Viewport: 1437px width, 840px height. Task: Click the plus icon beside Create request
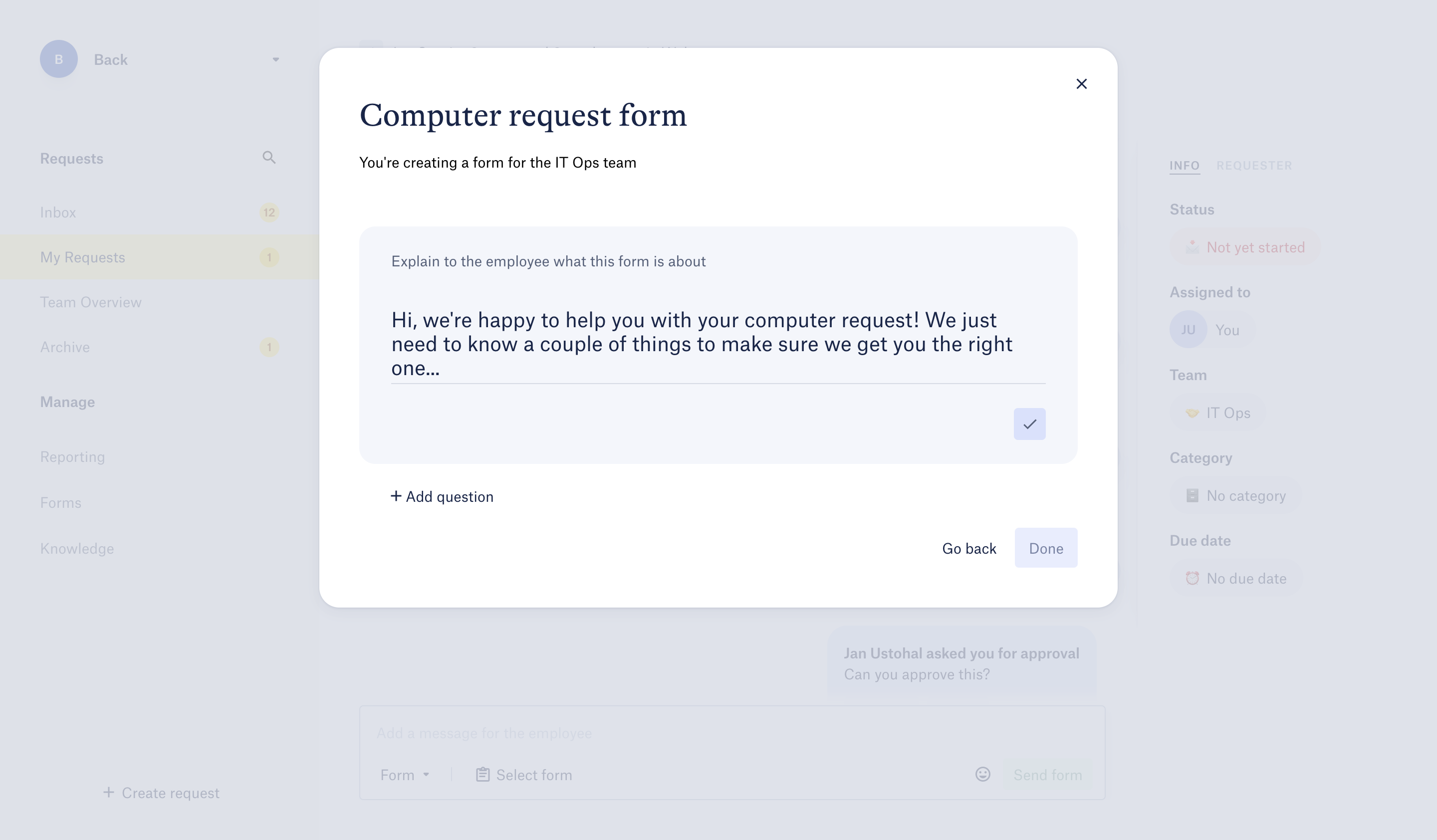click(108, 792)
